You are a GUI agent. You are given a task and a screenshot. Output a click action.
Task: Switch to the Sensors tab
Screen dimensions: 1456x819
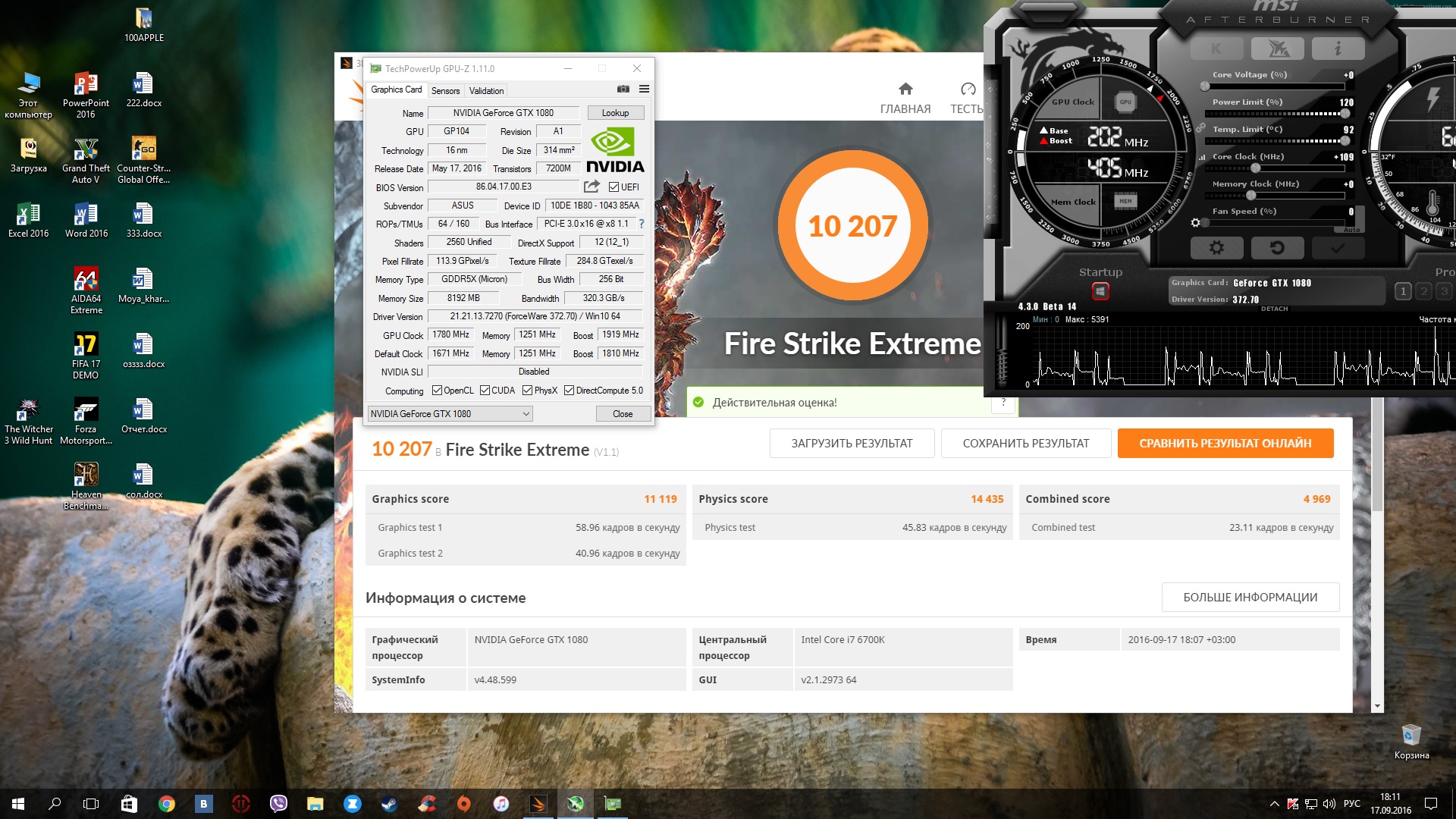coord(445,90)
